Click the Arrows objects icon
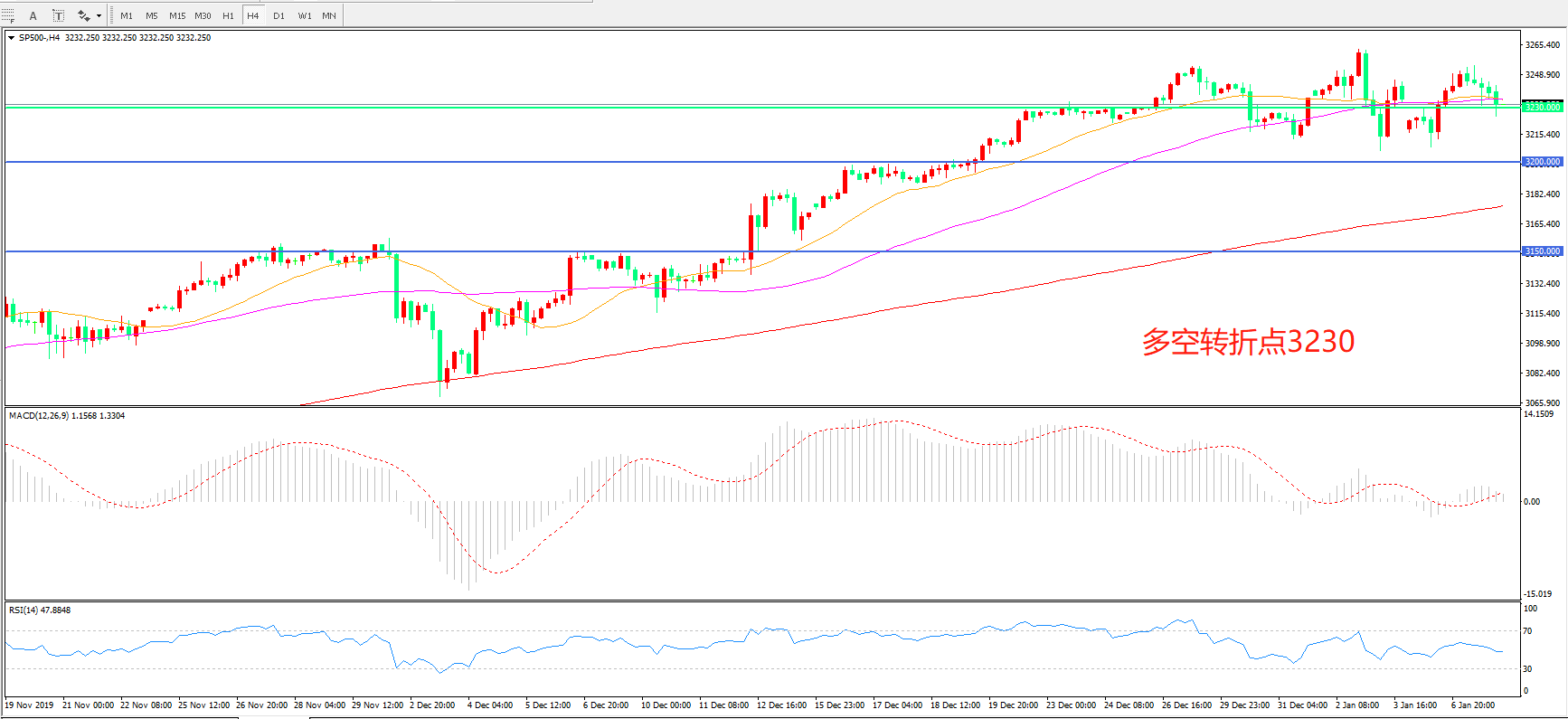The image size is (1568, 719). pyautogui.click(x=83, y=15)
